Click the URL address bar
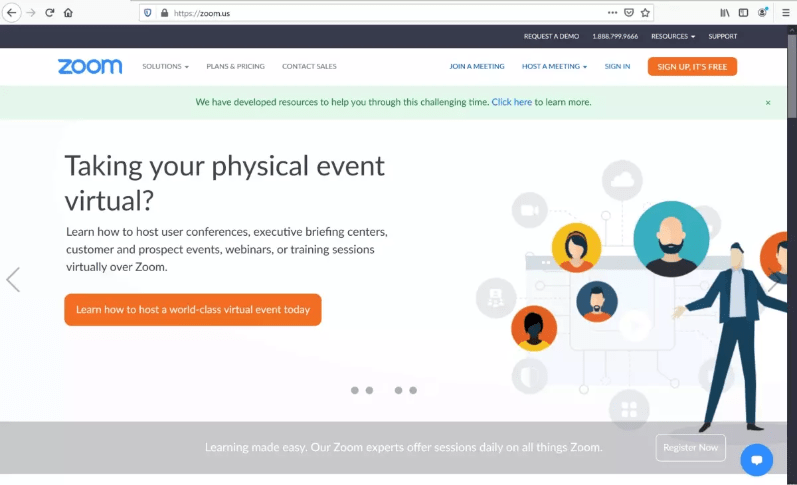 click(x=380, y=13)
